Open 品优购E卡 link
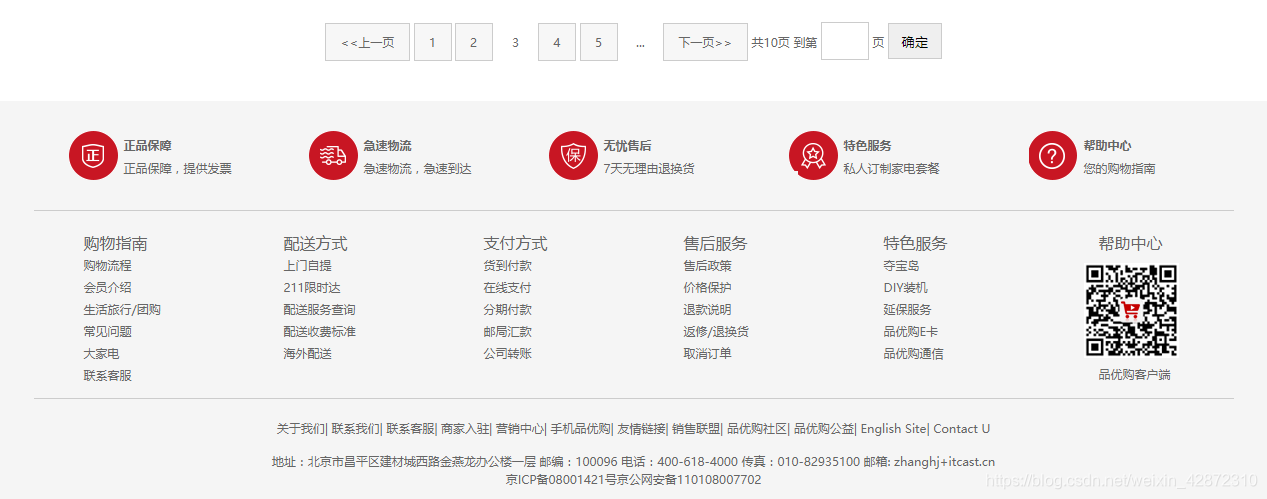This screenshot has width=1267, height=499. pos(911,332)
